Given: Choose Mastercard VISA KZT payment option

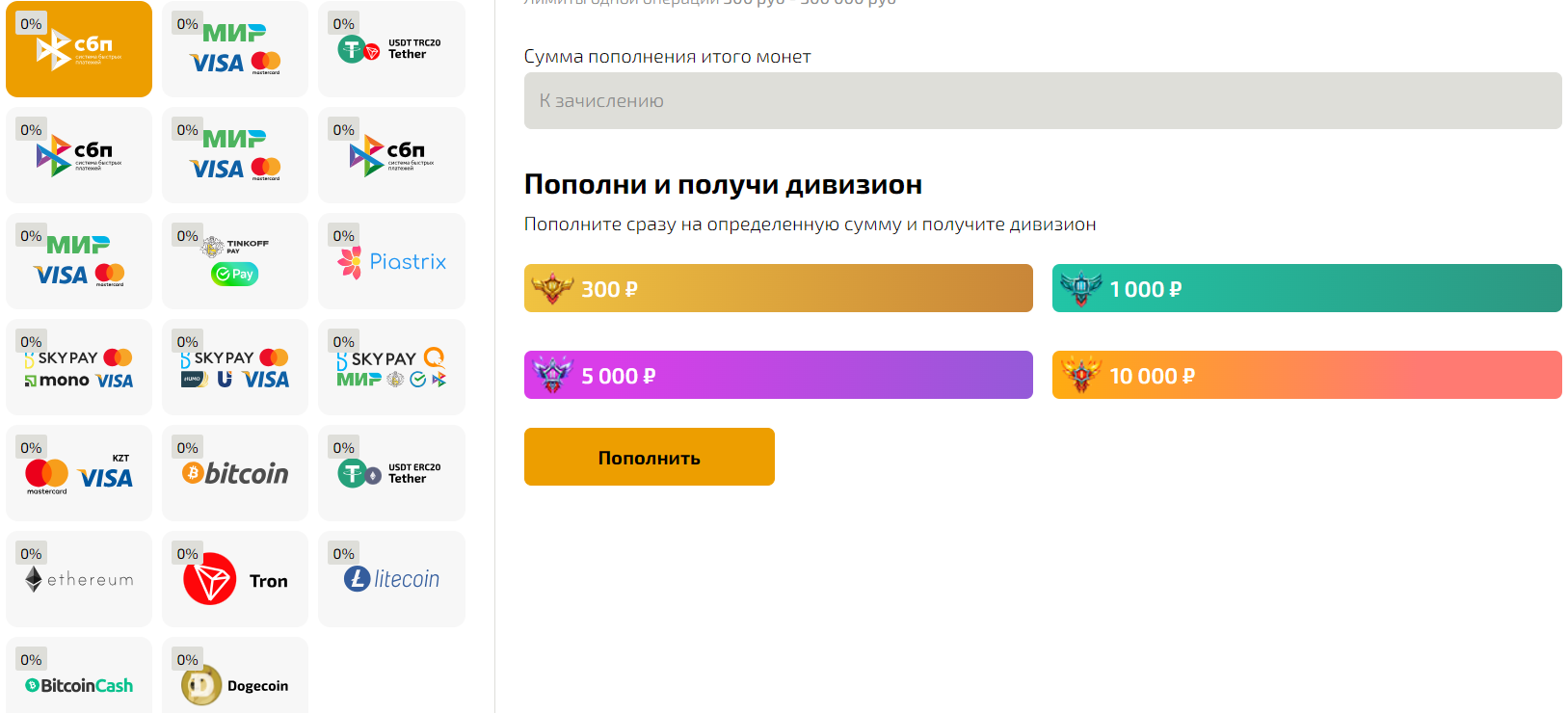Looking at the screenshot, I should pyautogui.click(x=79, y=473).
